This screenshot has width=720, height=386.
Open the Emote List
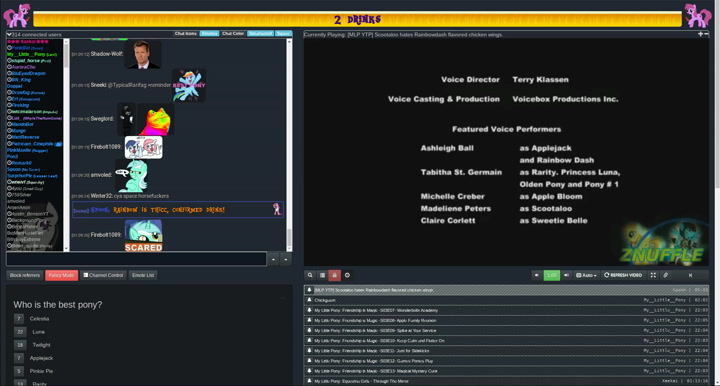(143, 275)
